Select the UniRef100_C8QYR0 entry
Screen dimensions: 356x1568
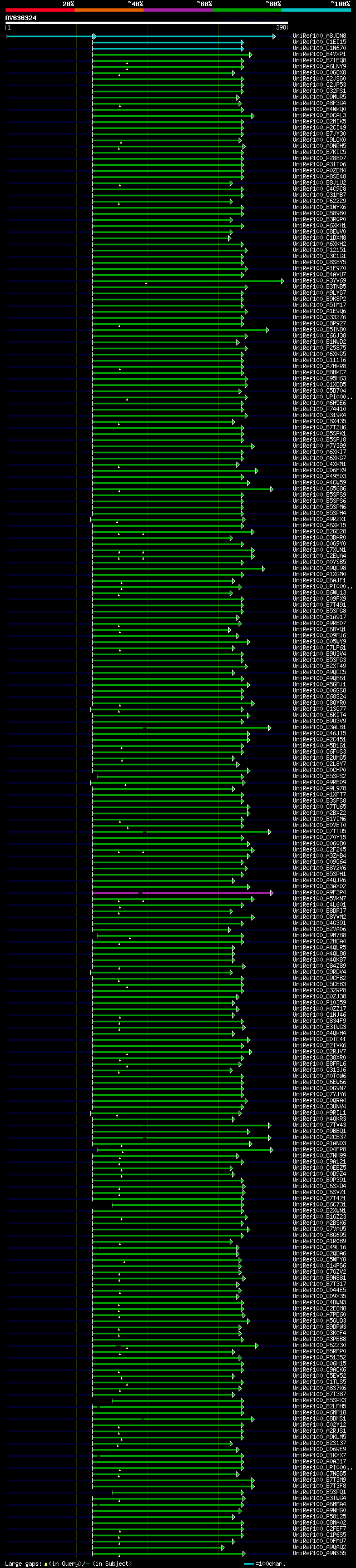tap(319, 703)
